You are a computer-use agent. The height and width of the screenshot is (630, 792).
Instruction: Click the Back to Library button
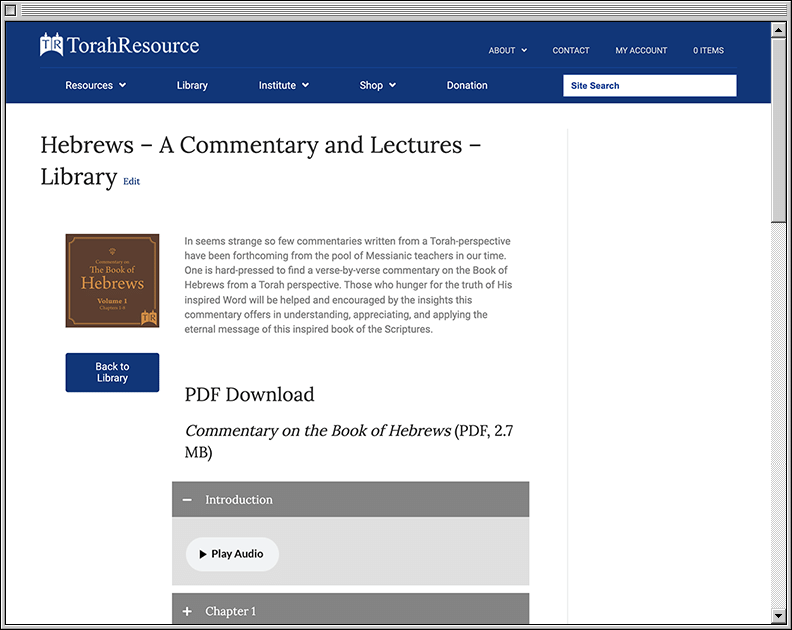click(112, 372)
